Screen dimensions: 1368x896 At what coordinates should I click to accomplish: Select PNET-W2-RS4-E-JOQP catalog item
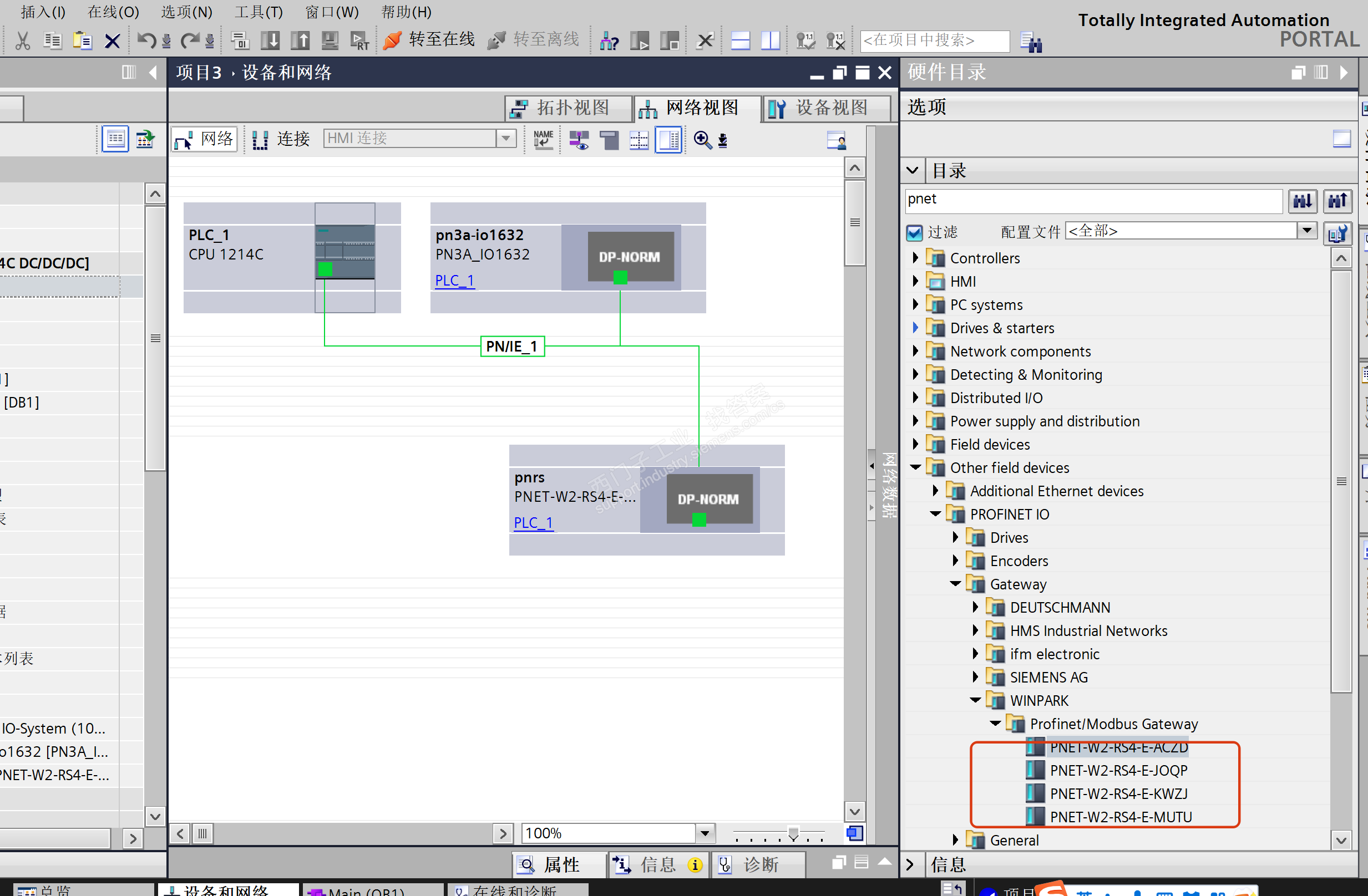[1118, 770]
